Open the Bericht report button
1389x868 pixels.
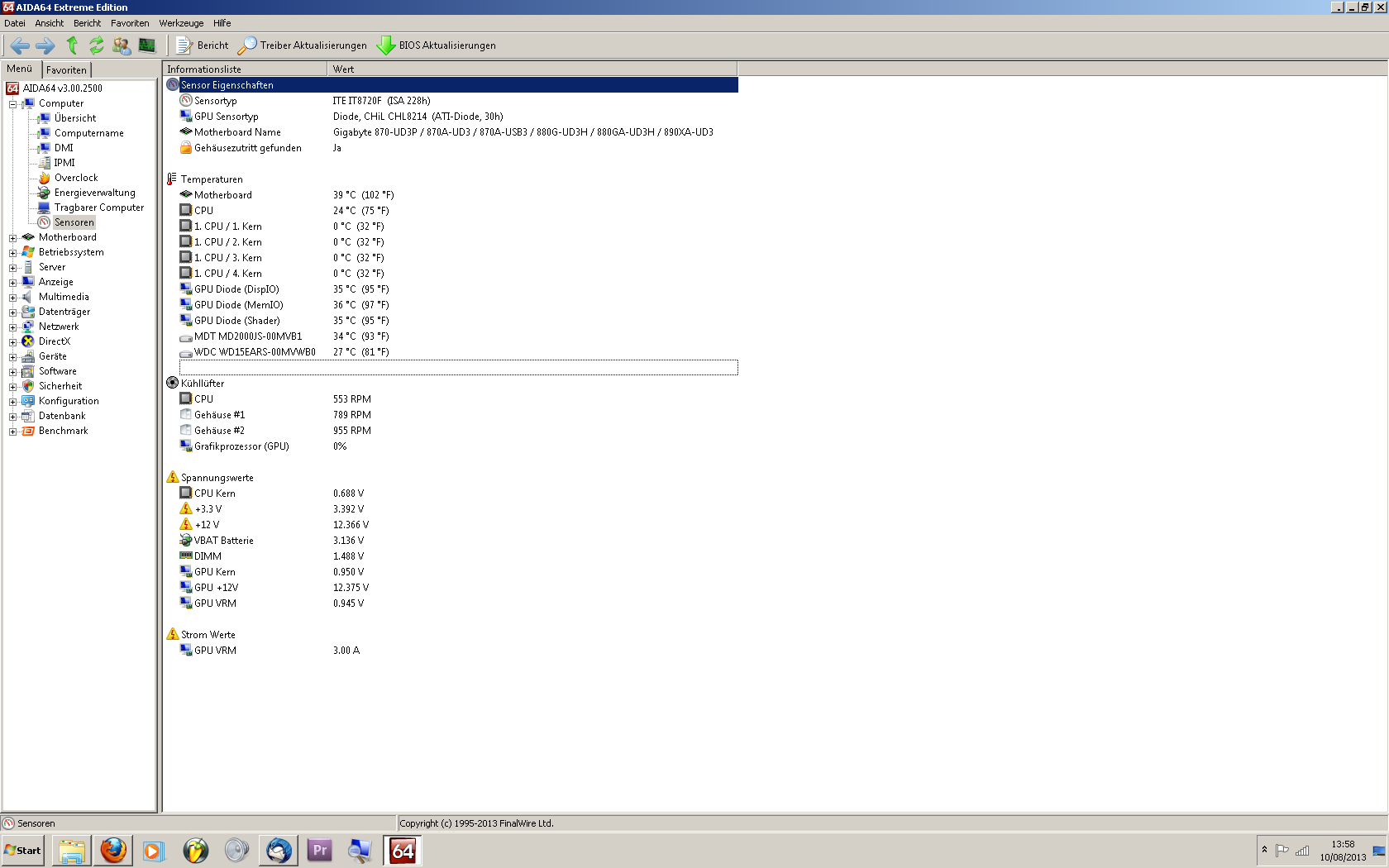click(x=202, y=45)
